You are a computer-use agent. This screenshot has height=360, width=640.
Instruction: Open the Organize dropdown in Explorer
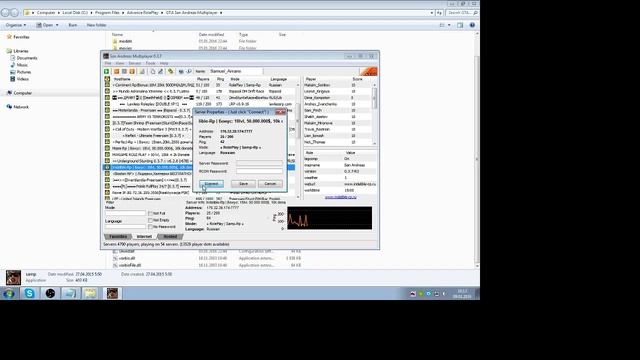tap(16, 25)
